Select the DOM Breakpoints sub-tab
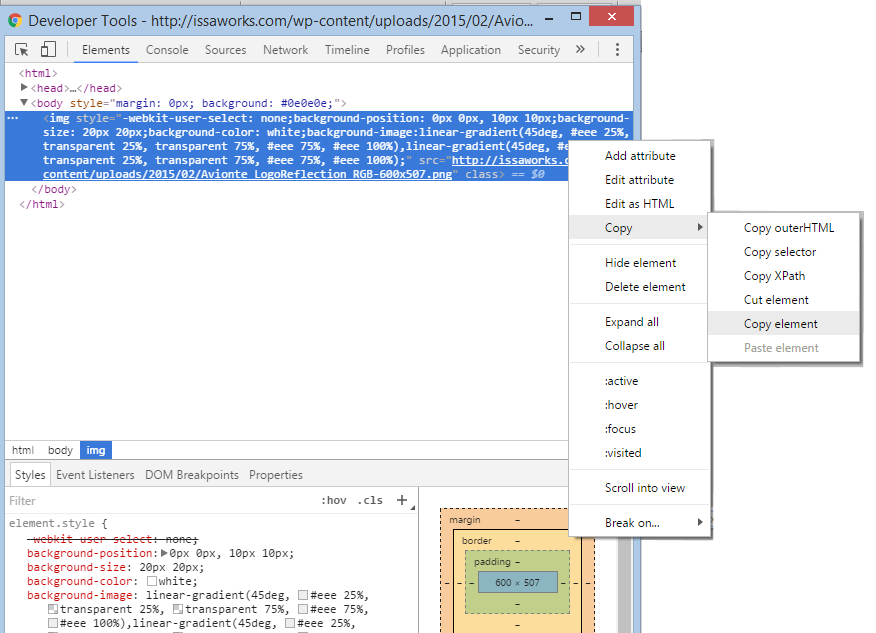This screenshot has width=876, height=633. [x=192, y=475]
